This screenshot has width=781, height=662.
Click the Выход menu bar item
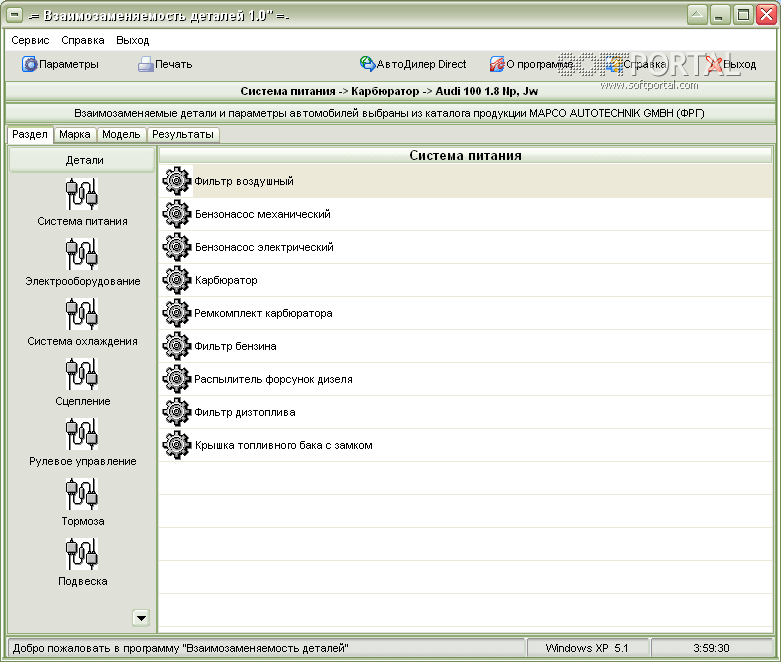pos(132,40)
